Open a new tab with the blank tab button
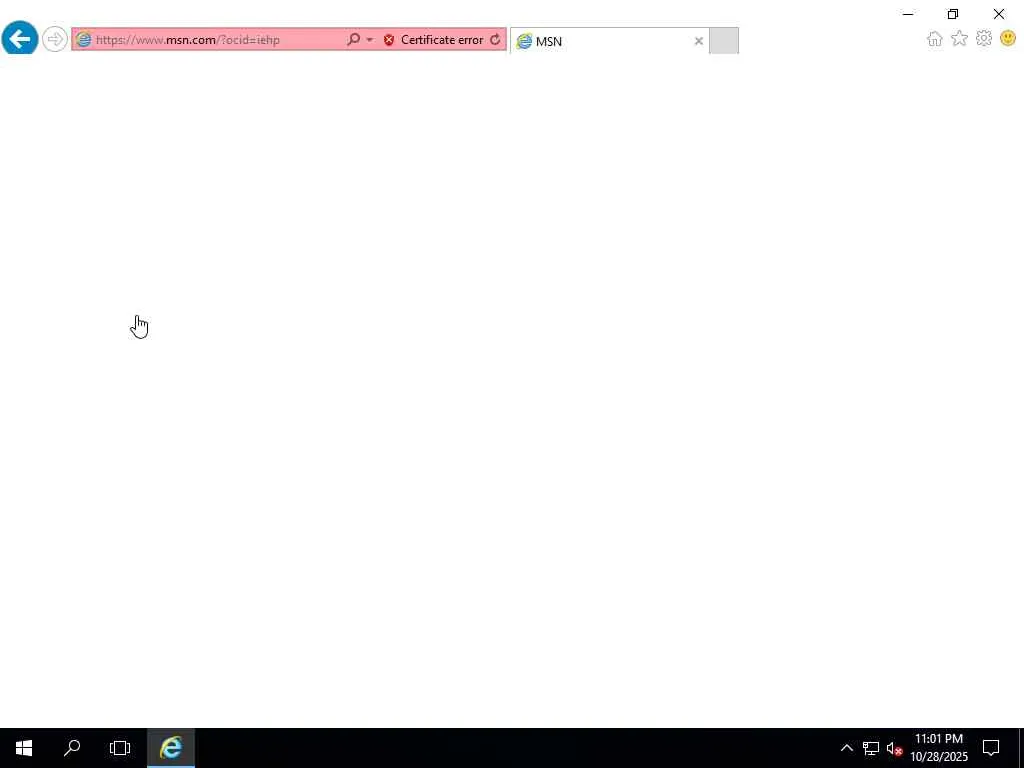 724,40
